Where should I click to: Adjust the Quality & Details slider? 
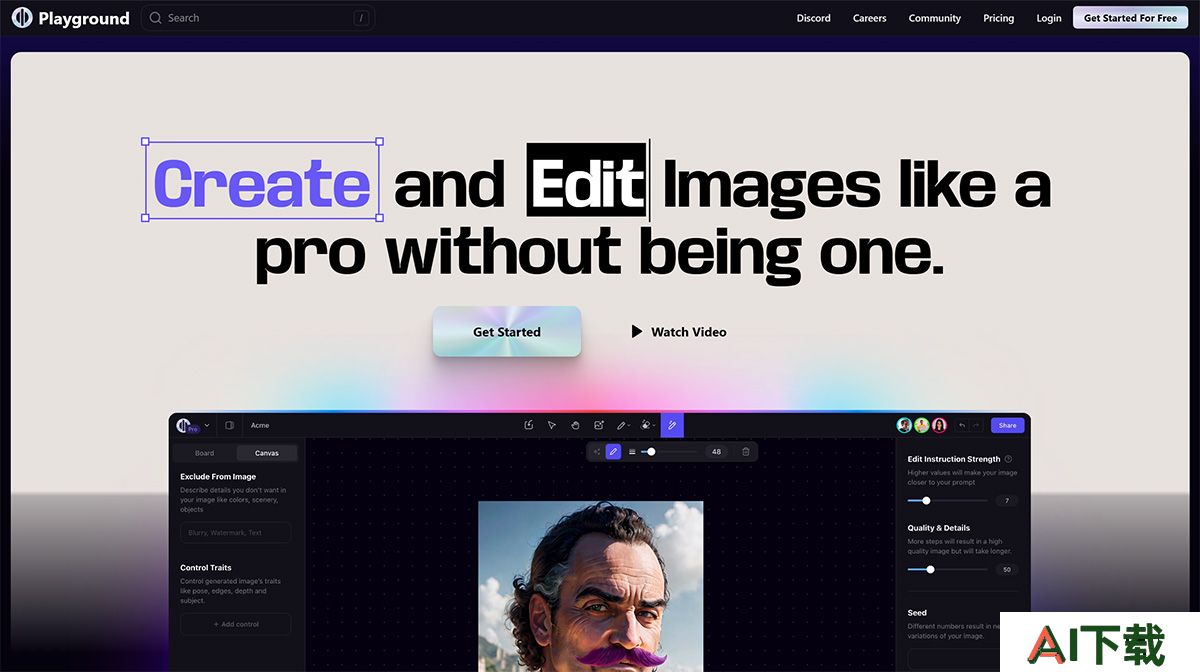click(x=947, y=569)
